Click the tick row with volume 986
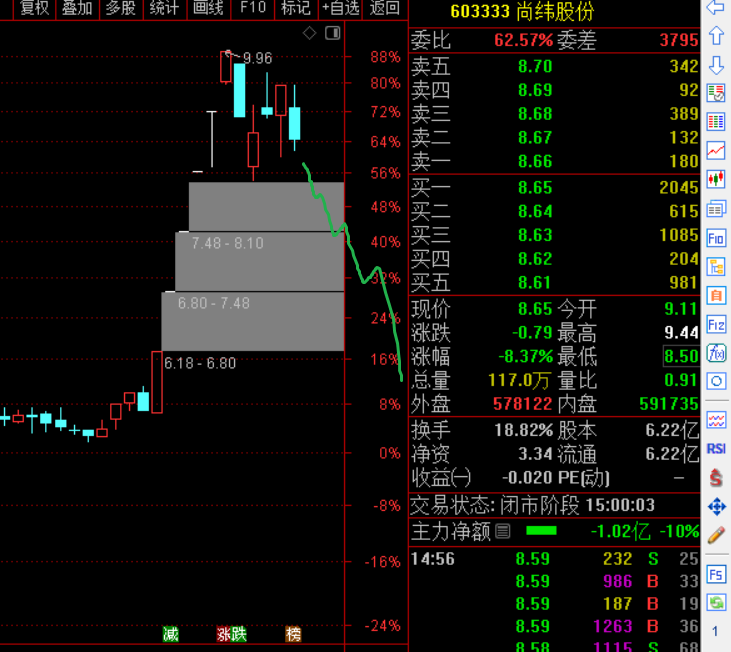This screenshot has width=731, height=652. point(554,581)
